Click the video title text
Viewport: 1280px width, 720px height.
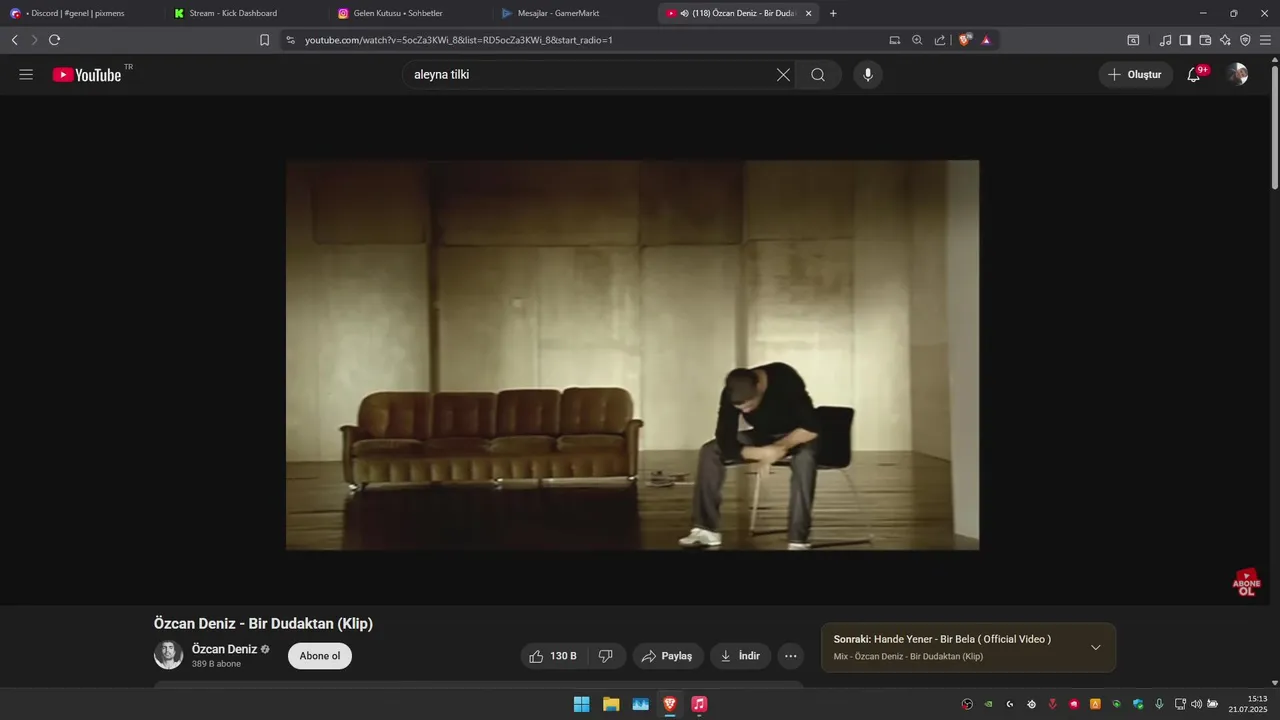coord(263,624)
